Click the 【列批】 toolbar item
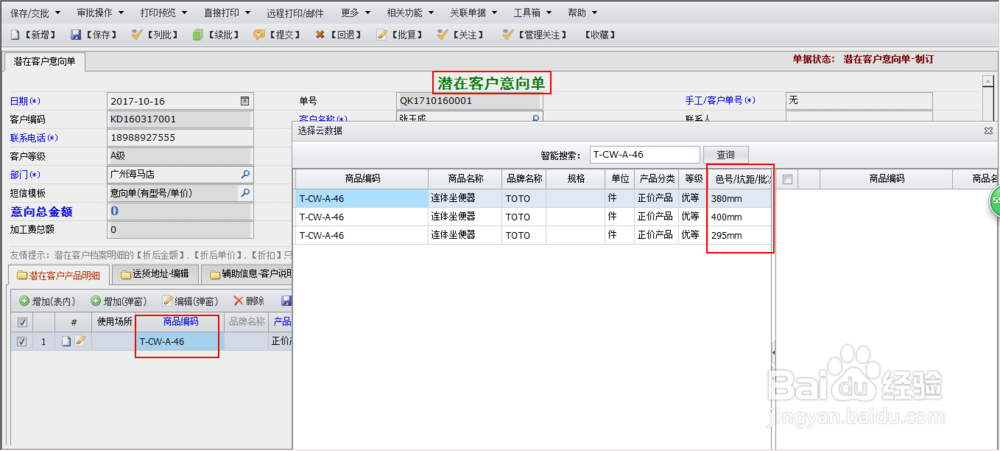 (155, 35)
